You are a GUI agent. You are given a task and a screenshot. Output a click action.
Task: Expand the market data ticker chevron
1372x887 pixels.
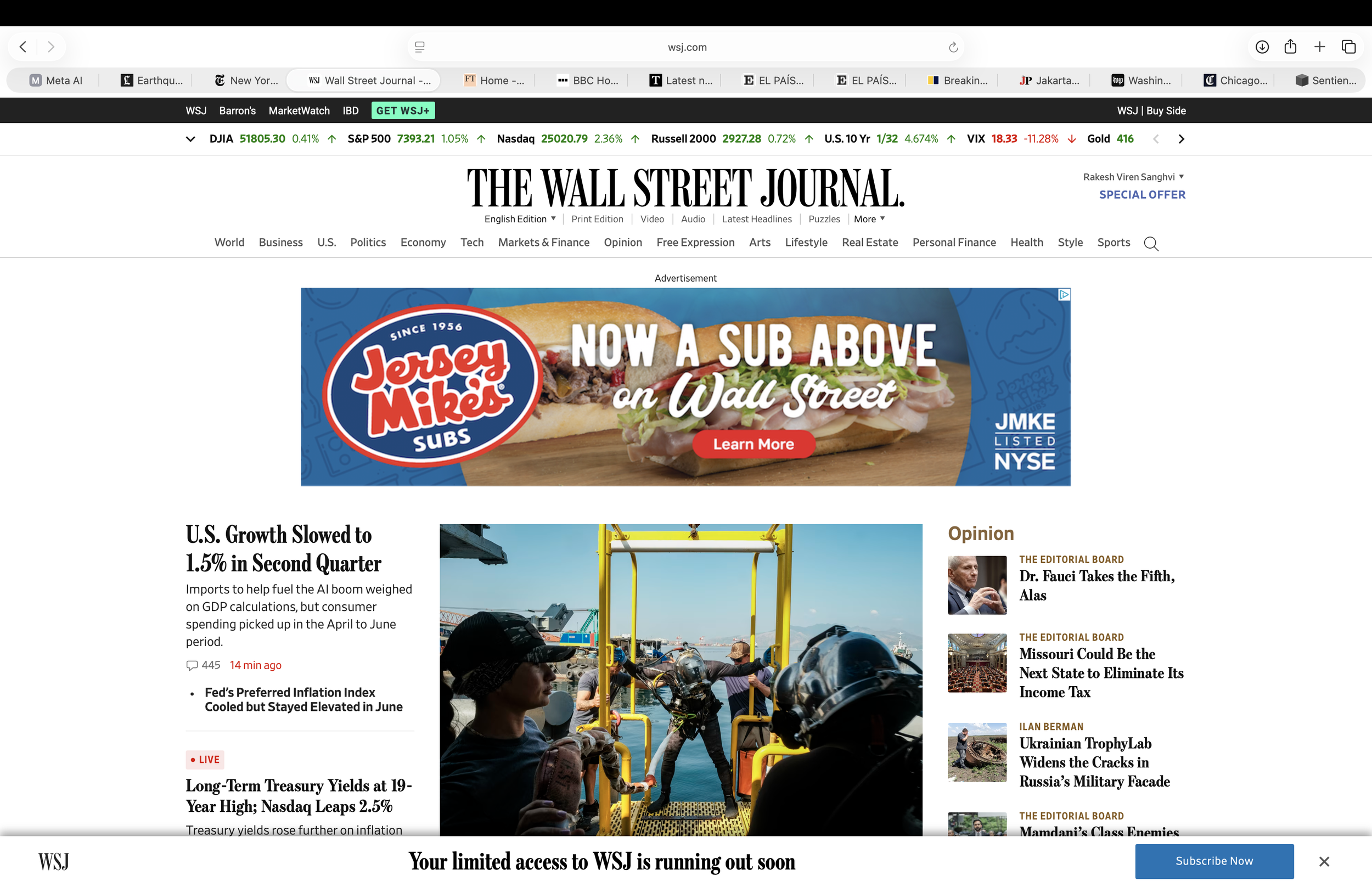coord(190,139)
